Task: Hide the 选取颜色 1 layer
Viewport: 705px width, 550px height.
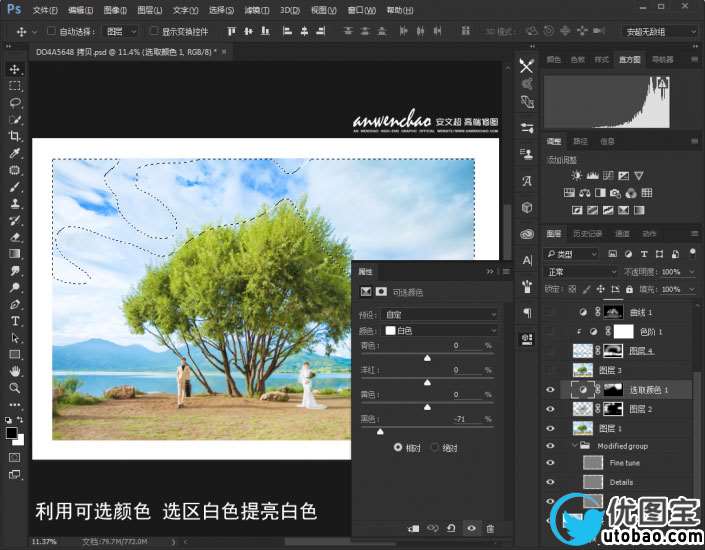Action: (x=551, y=390)
